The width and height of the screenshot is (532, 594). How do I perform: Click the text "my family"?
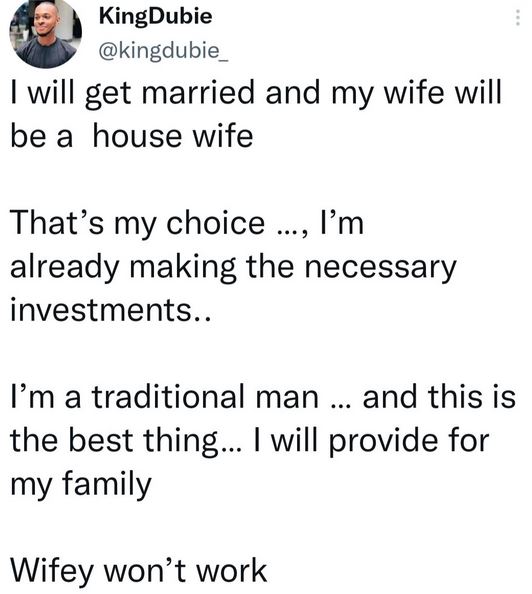(81, 485)
